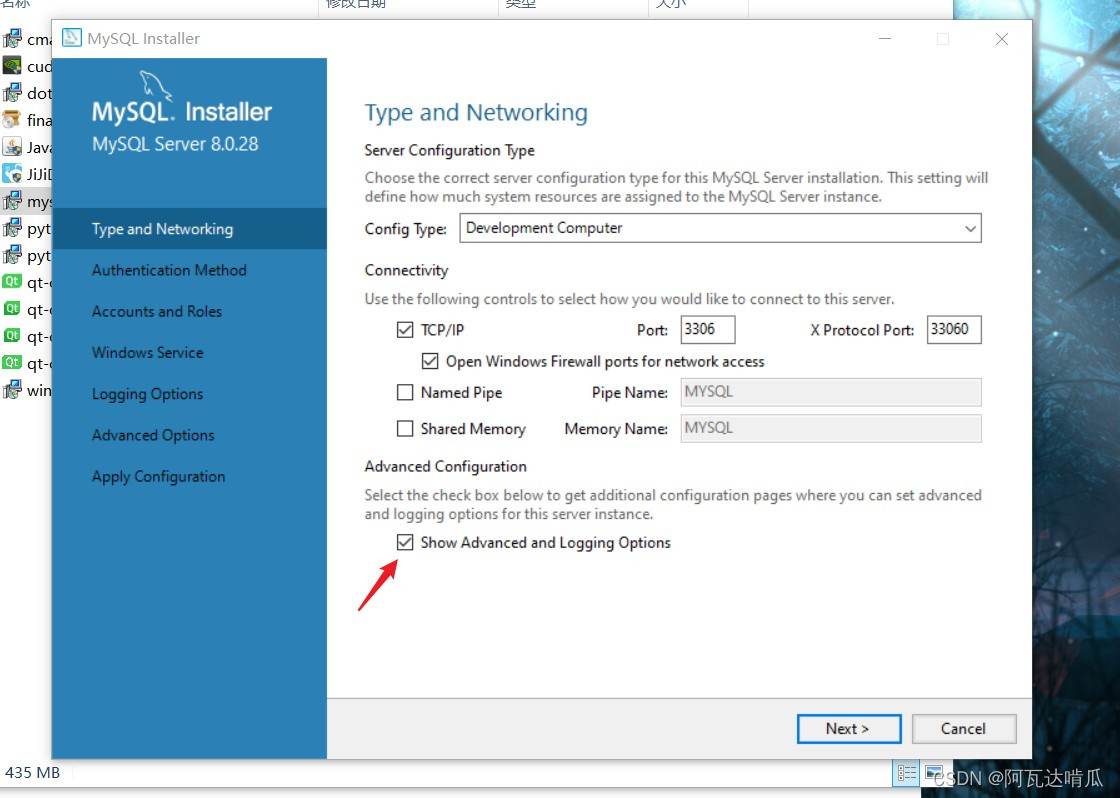Click the dot installer file icon in Explorer
Image resolution: width=1120 pixels, height=798 pixels.
coord(12,93)
